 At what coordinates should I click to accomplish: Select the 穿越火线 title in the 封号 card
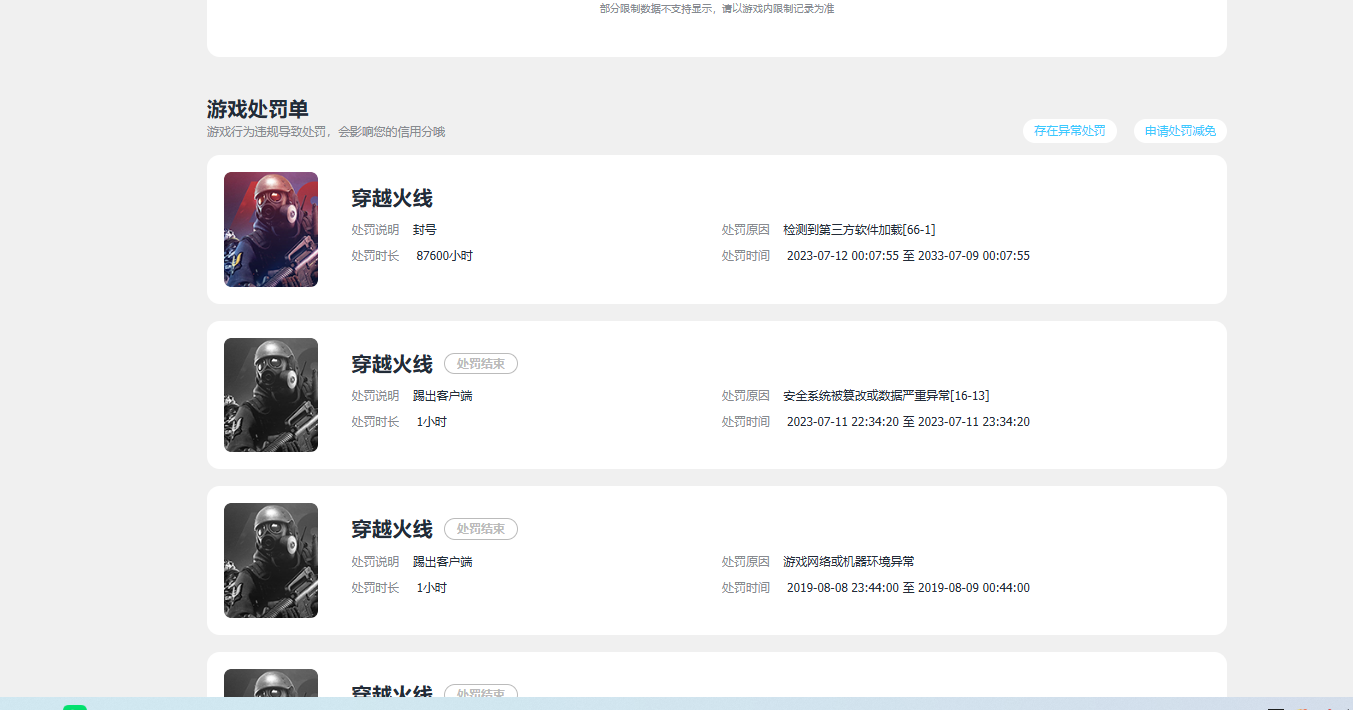click(392, 198)
